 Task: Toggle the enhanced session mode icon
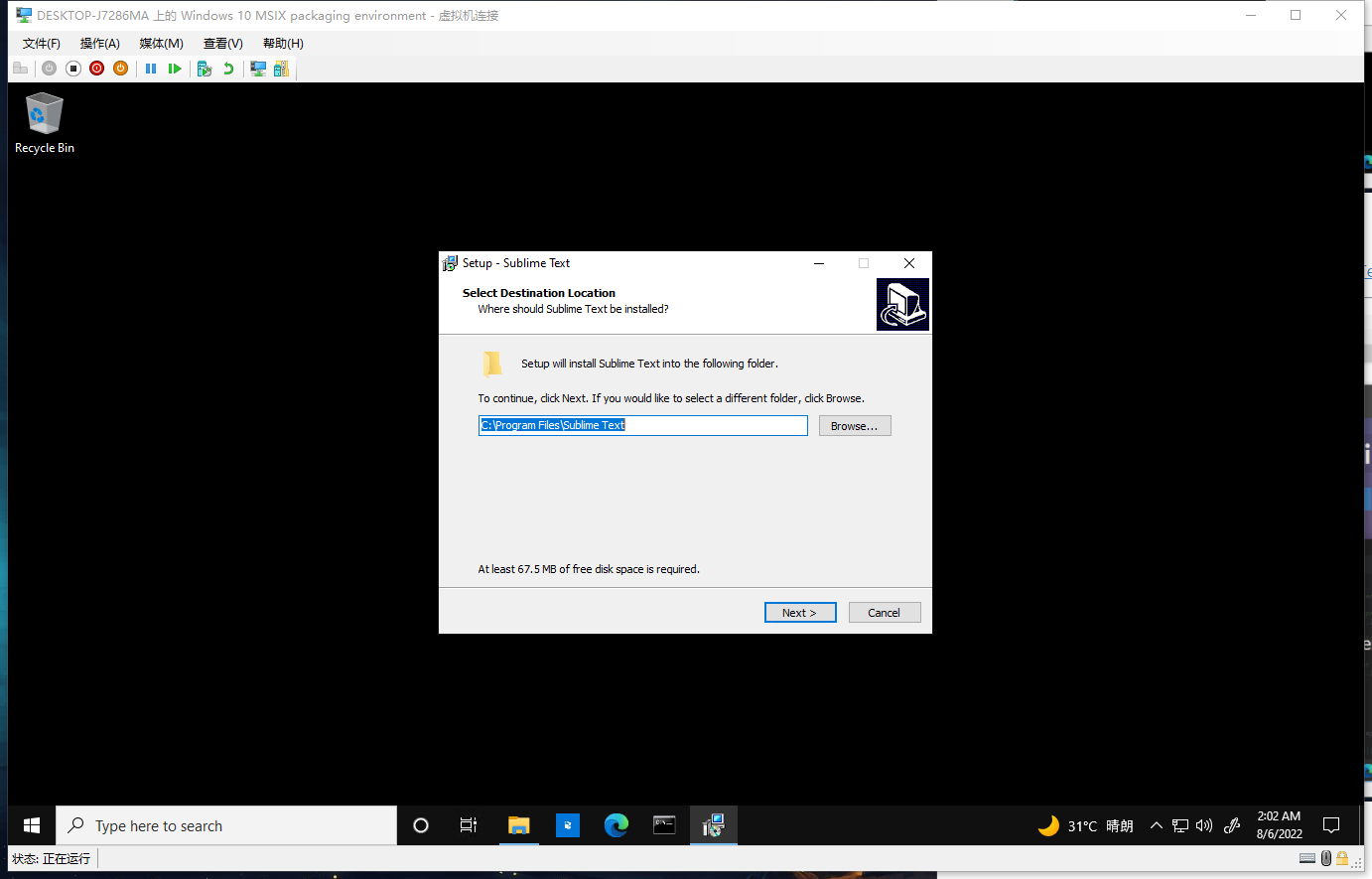pos(258,69)
